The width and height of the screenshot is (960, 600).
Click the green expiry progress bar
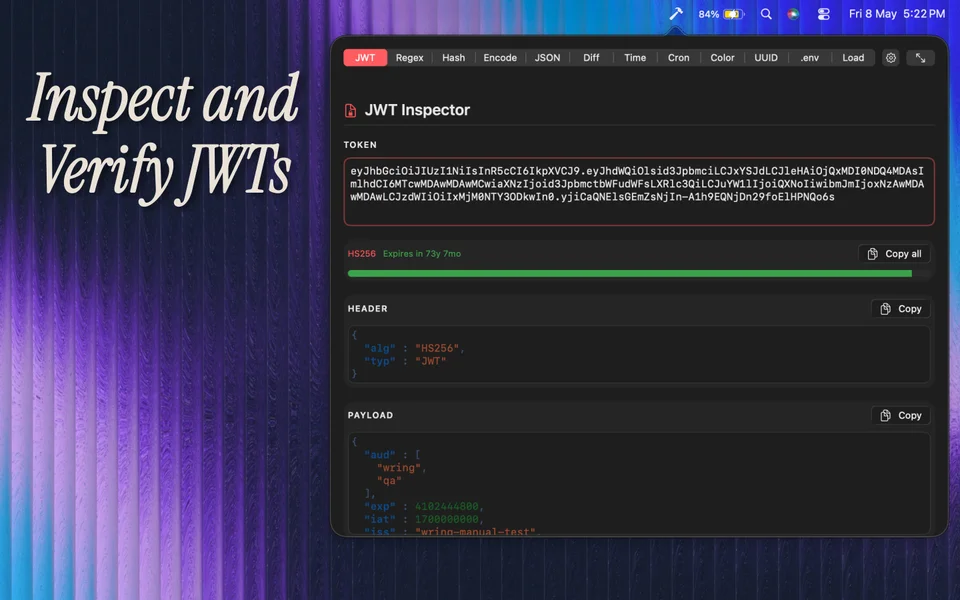coord(629,274)
